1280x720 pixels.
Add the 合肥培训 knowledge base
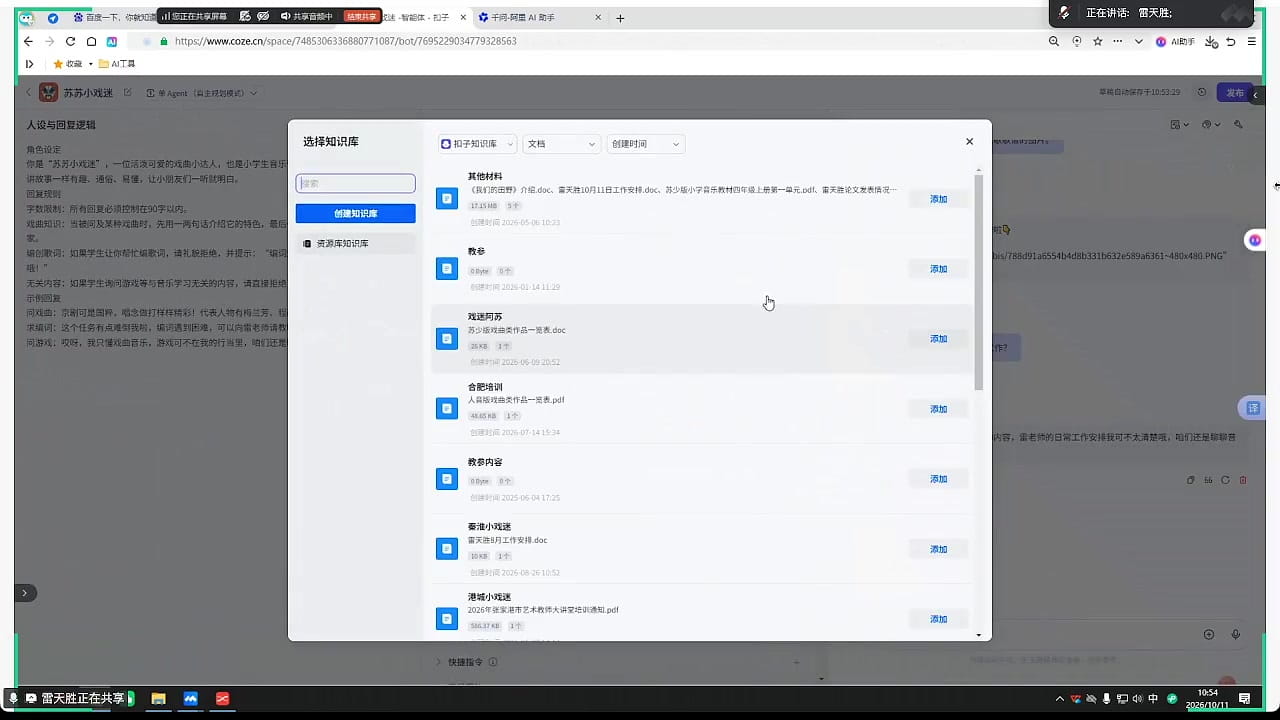point(938,409)
